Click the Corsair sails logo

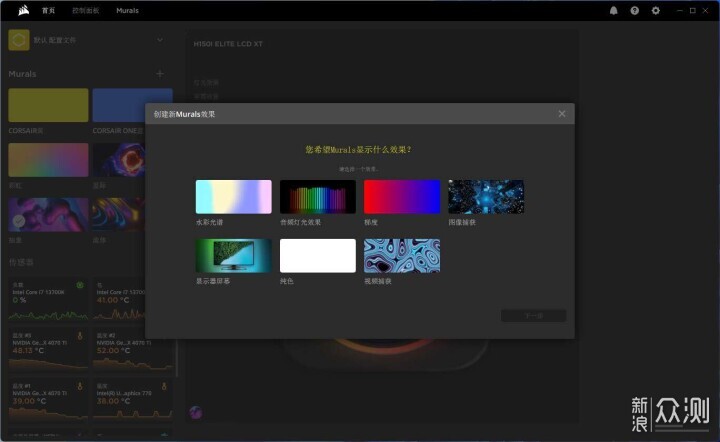pyautogui.click(x=23, y=10)
